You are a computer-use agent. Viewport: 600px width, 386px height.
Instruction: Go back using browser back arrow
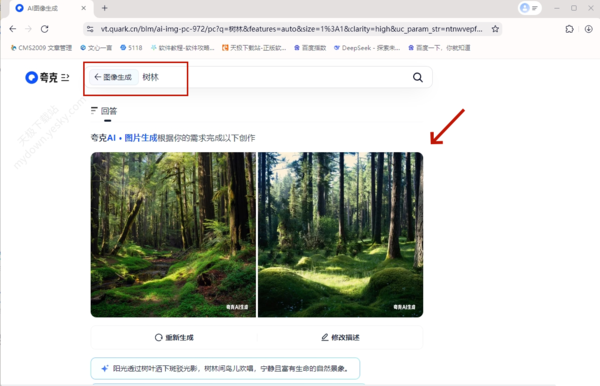point(13,29)
